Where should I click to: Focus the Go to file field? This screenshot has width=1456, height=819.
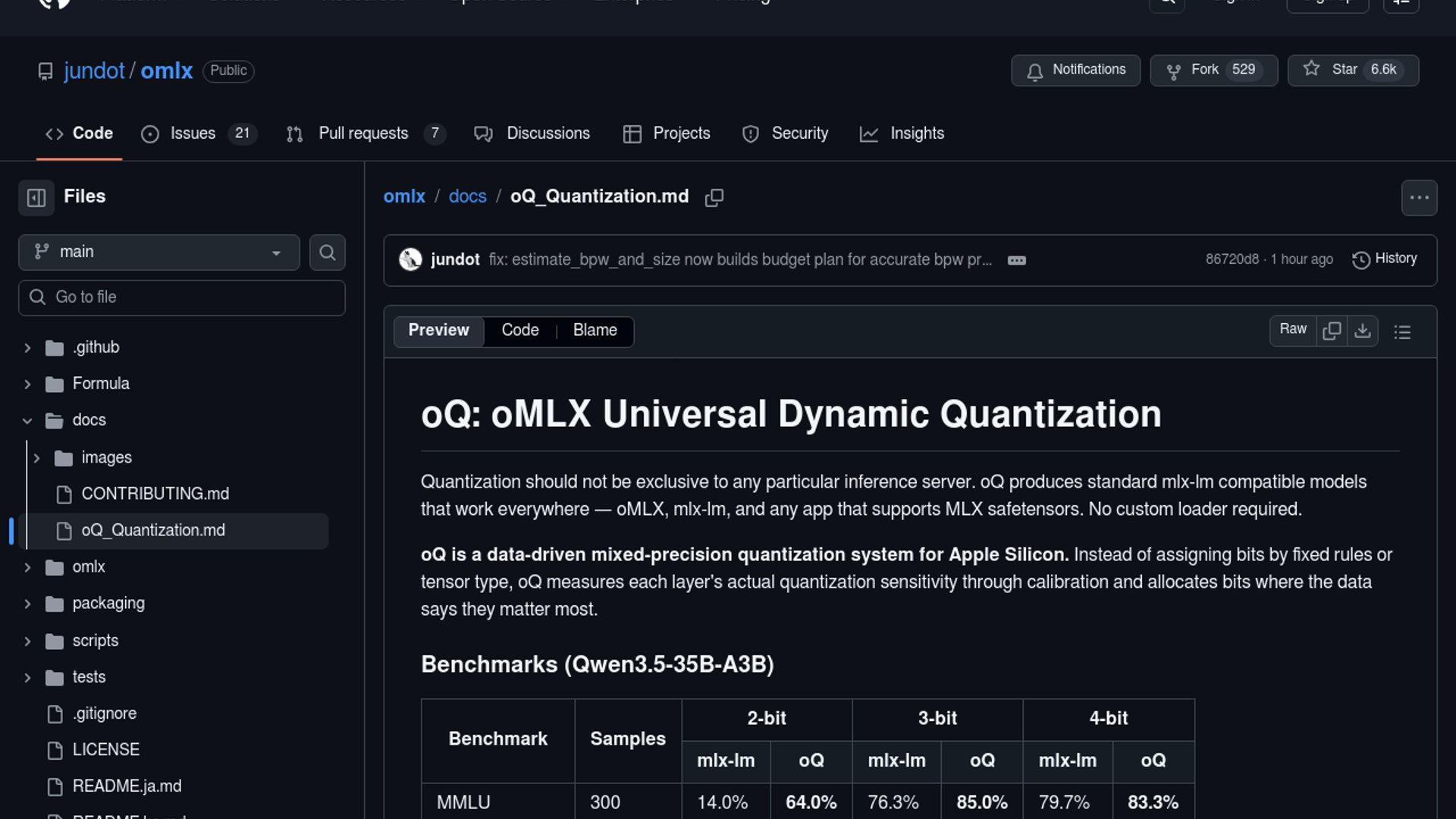coord(182,297)
